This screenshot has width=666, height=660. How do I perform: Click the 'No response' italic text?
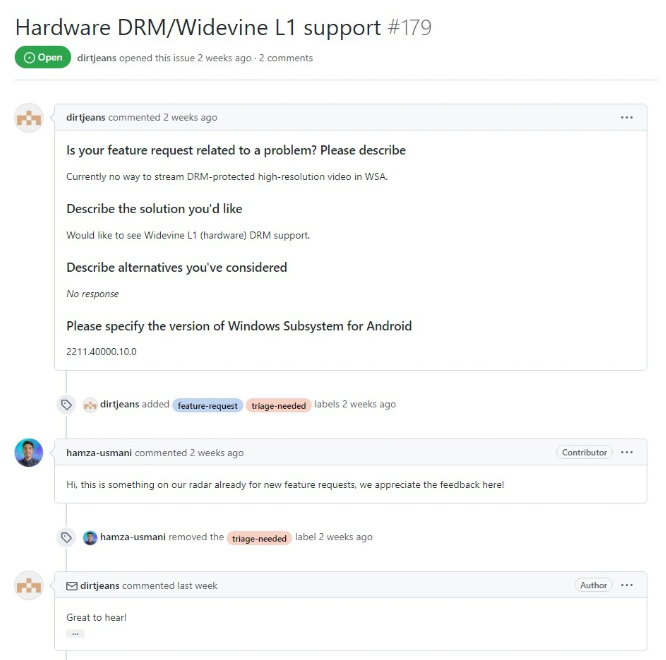coord(93,294)
